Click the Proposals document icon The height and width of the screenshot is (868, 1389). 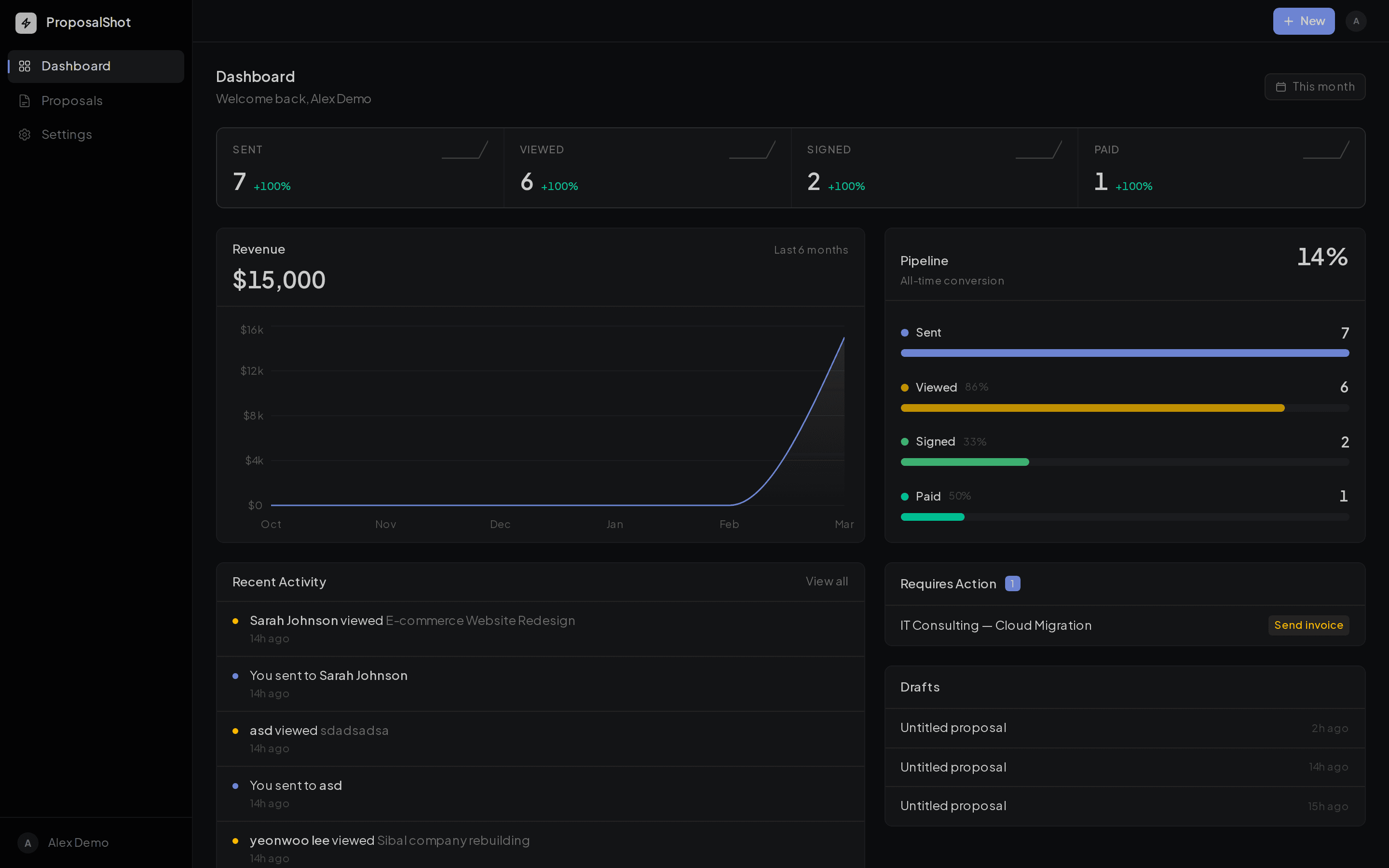pos(25,100)
